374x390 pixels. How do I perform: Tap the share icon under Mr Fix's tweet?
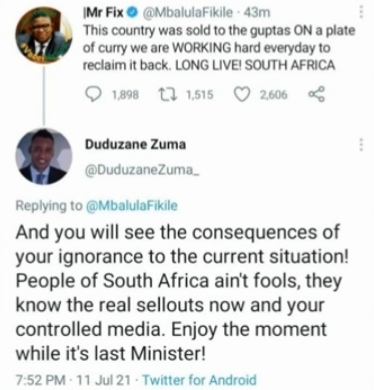click(315, 95)
